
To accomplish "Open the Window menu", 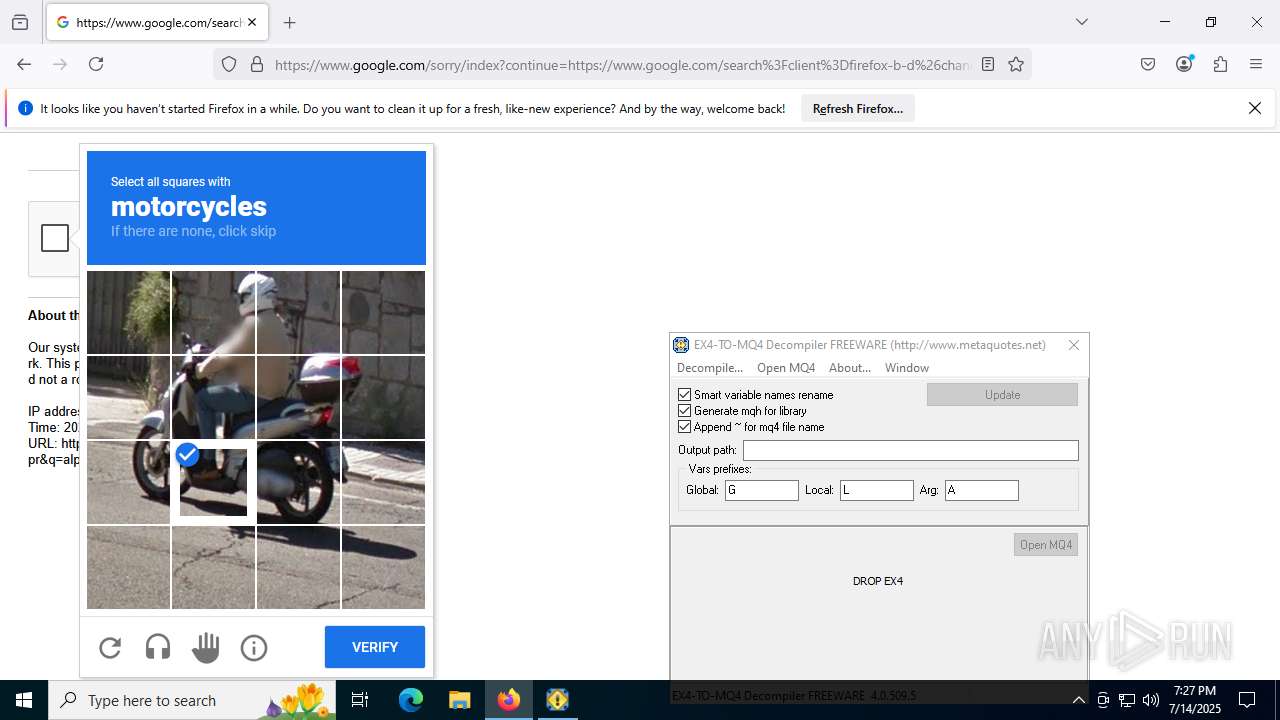I will (x=907, y=368).
